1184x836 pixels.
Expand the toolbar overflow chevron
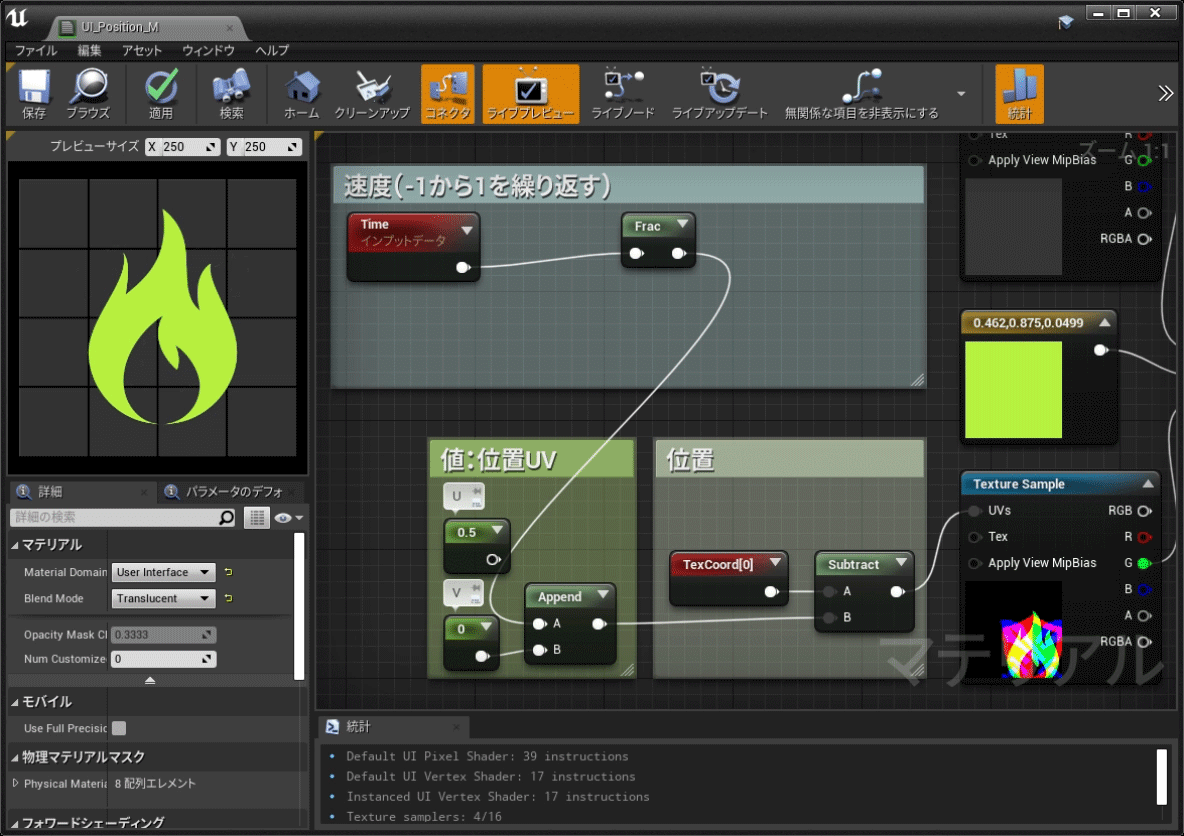[x=1165, y=93]
